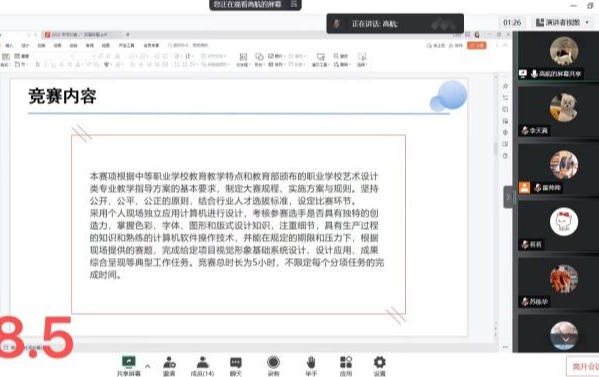This screenshot has width=599, height=377.
Task: Click the 离开会议 leave meeting button
Action: [x=583, y=367]
